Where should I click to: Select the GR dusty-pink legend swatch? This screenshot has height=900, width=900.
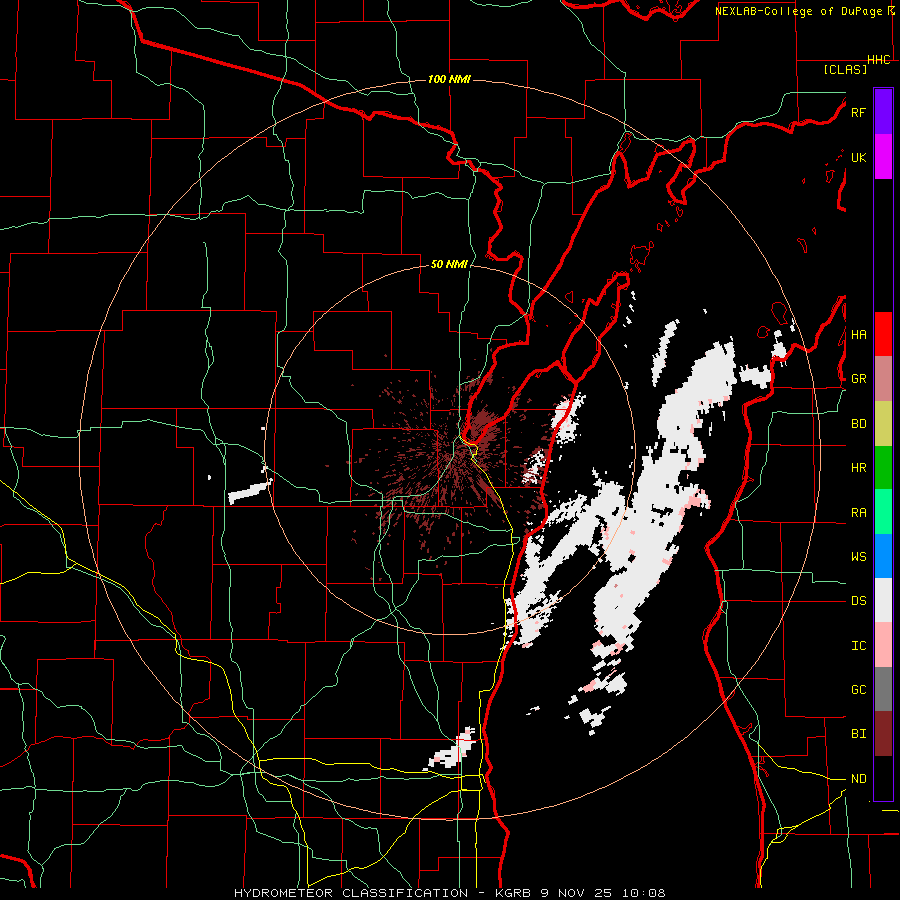click(x=883, y=379)
